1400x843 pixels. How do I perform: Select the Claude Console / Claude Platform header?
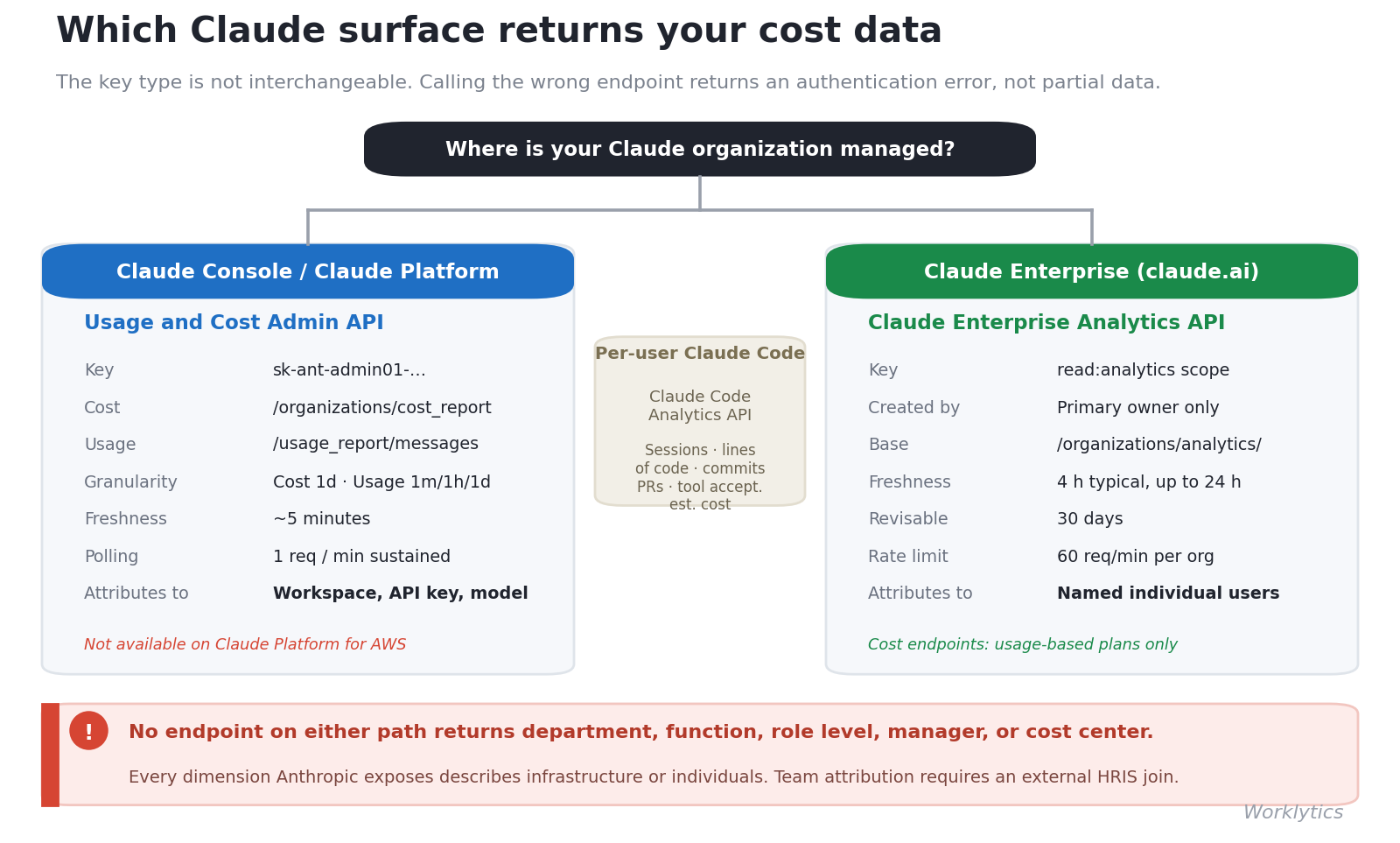coord(308,271)
